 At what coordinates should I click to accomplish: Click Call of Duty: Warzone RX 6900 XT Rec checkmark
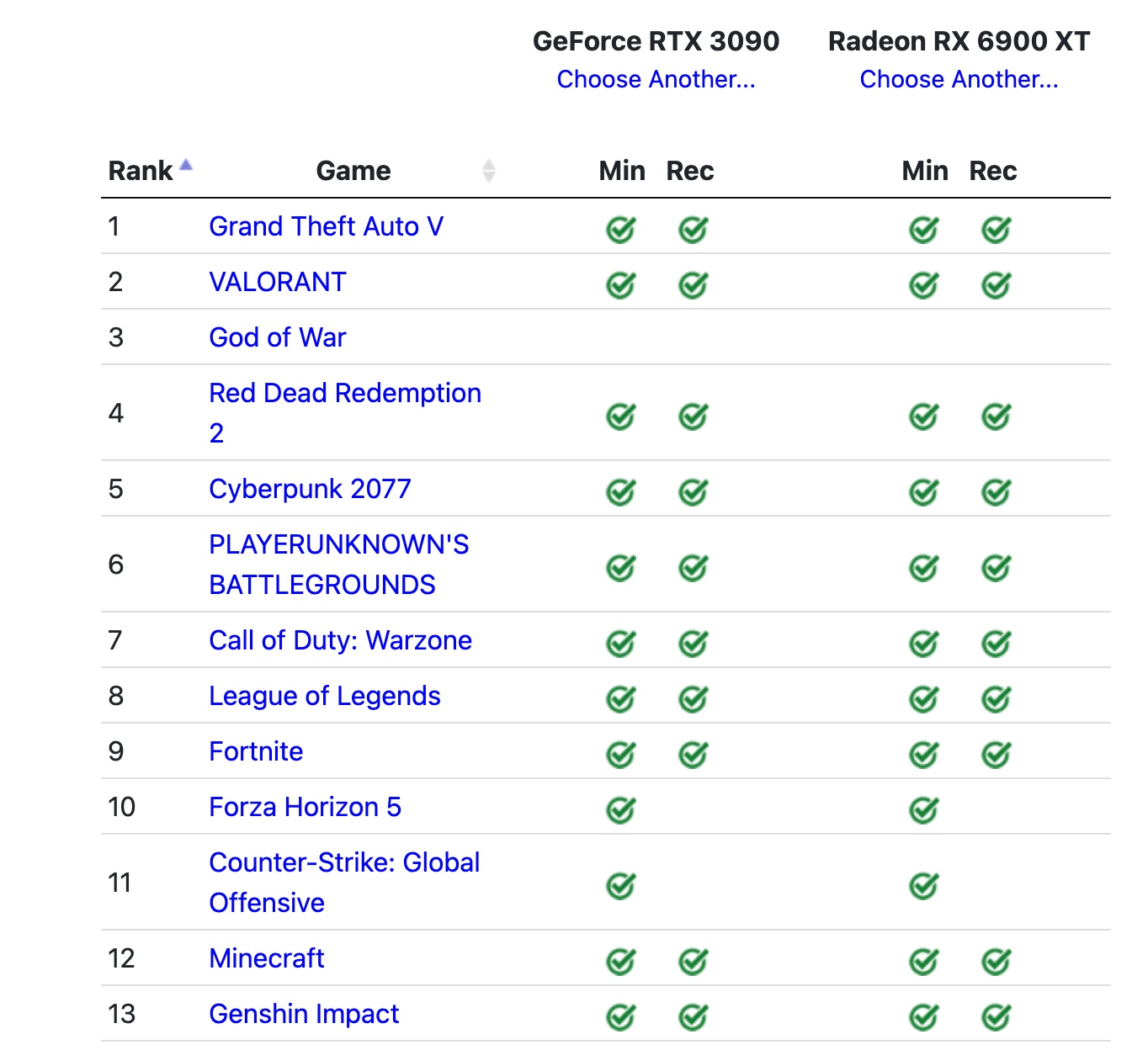pyautogui.click(x=997, y=643)
